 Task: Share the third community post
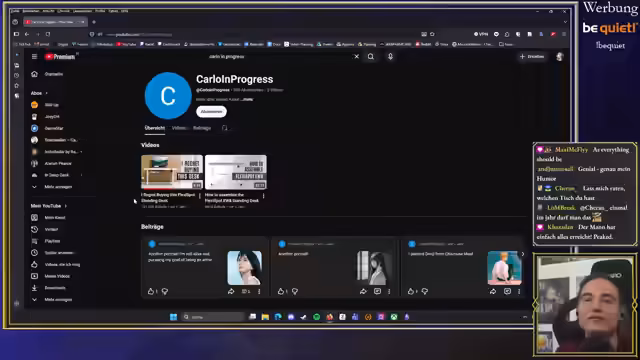[x=493, y=291]
